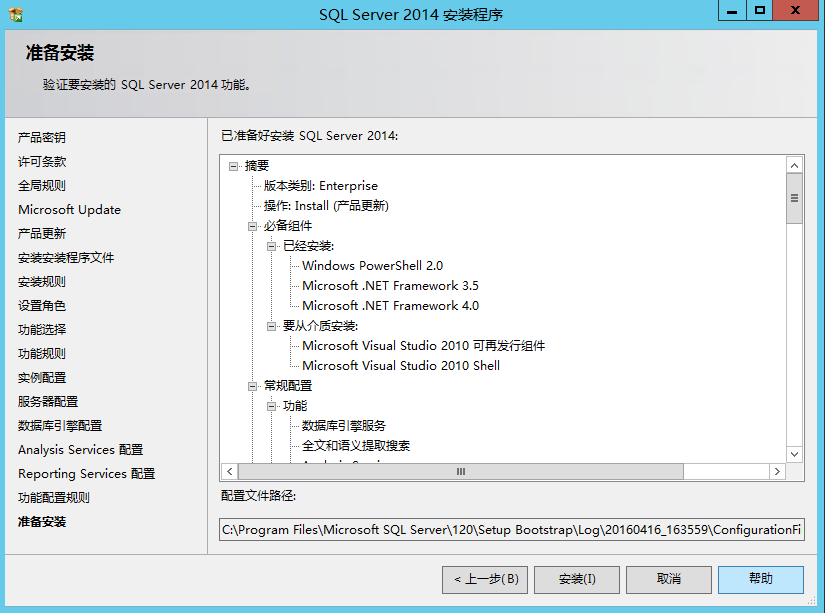Select 许可条款 step in sidebar
Screen dimensions: 825x613
(x=42, y=162)
